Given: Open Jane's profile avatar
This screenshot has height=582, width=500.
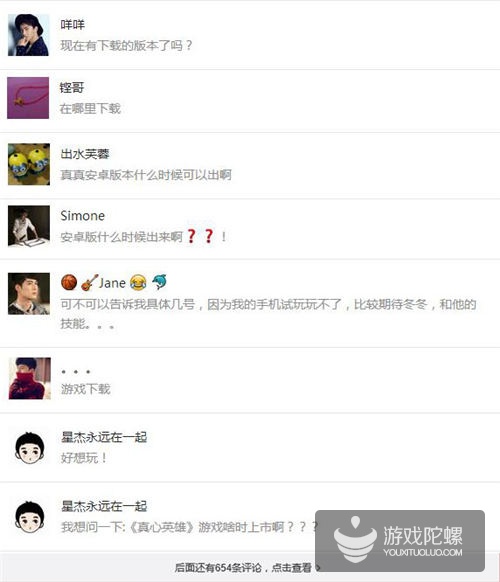Looking at the screenshot, I should [x=29, y=294].
